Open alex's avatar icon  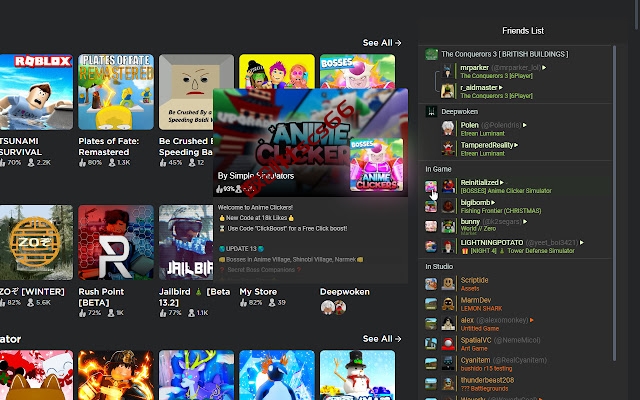click(x=448, y=324)
